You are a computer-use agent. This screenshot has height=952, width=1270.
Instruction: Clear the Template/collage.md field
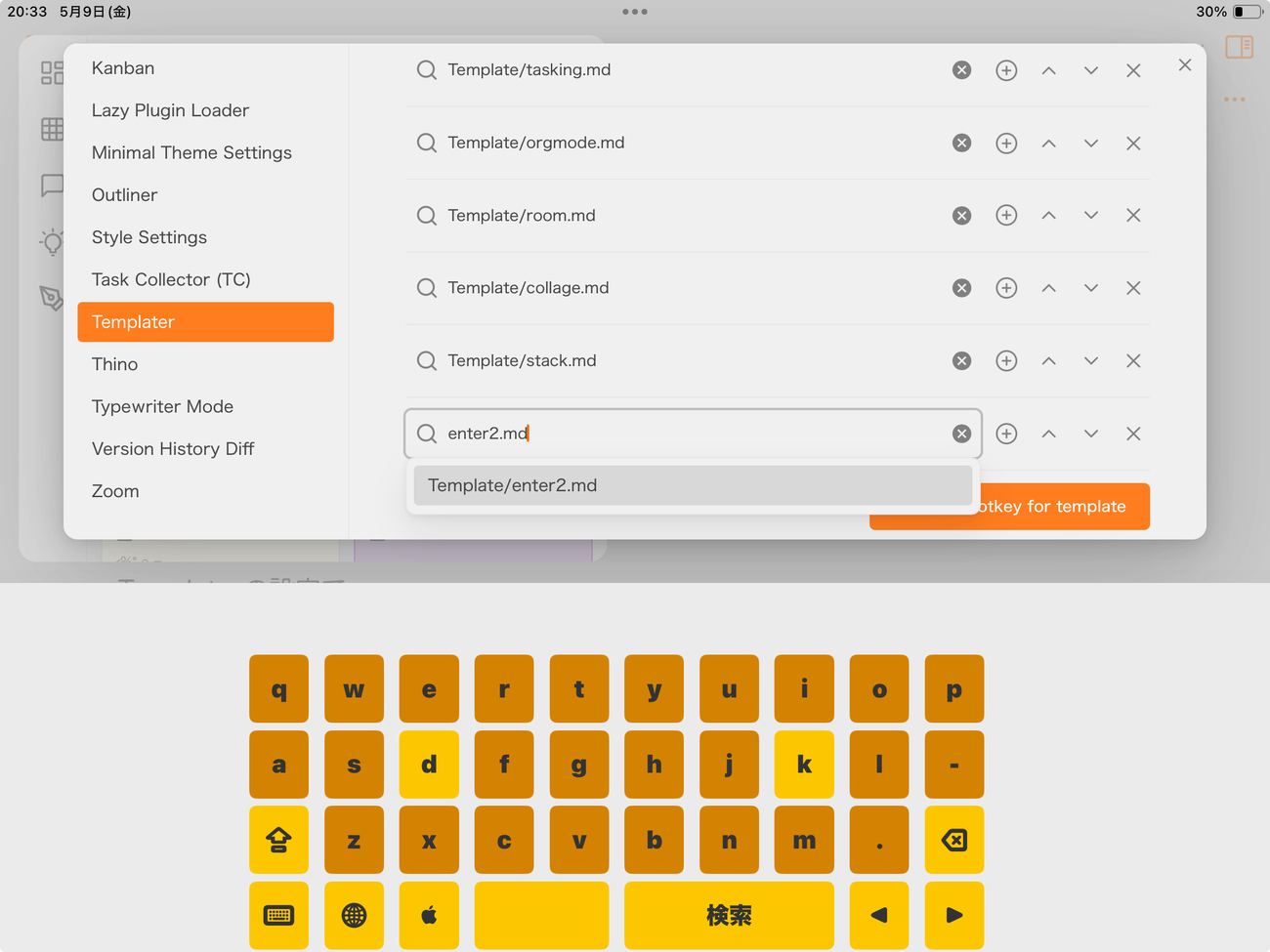[962, 288]
